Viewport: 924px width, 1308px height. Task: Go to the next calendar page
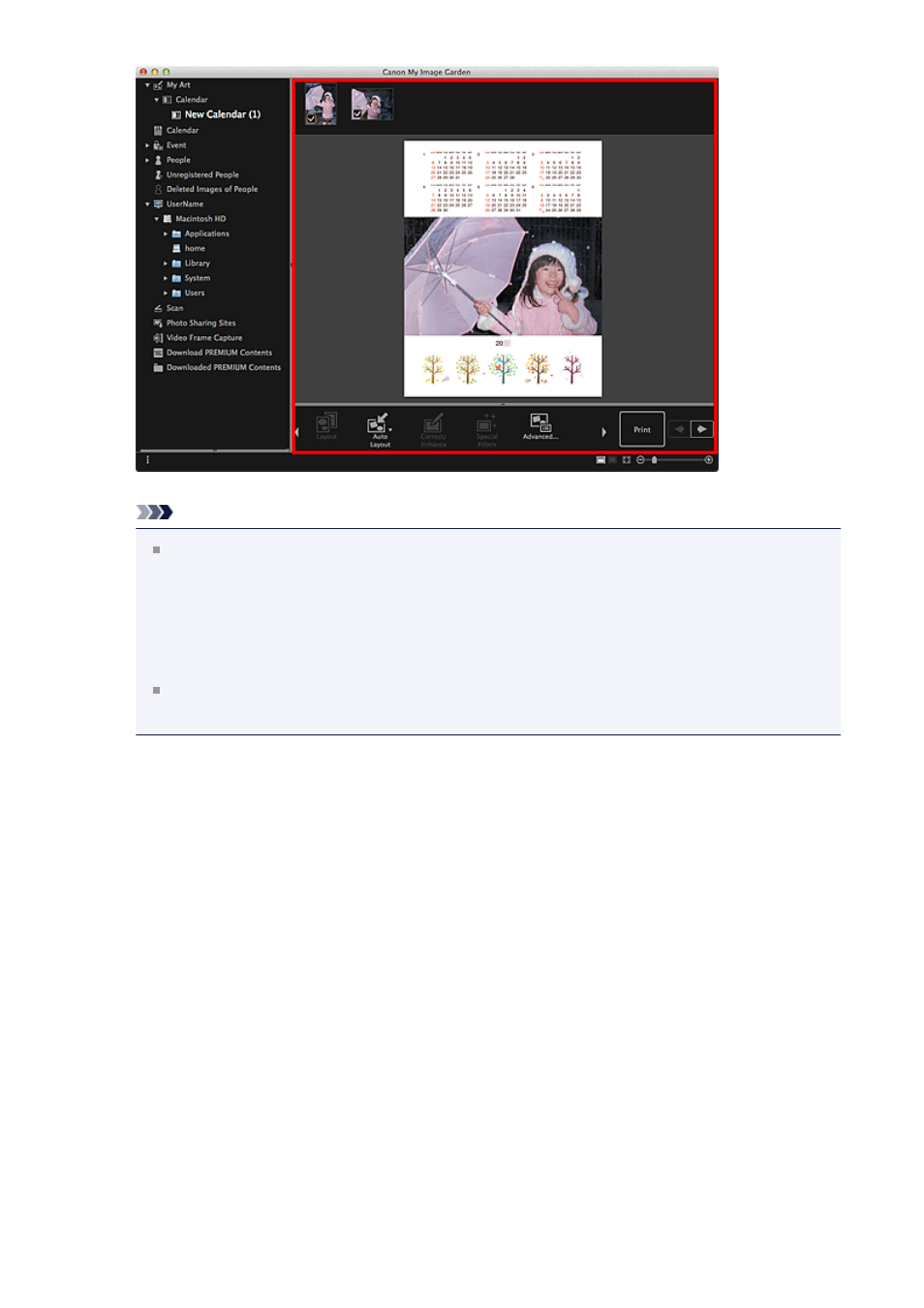click(702, 429)
